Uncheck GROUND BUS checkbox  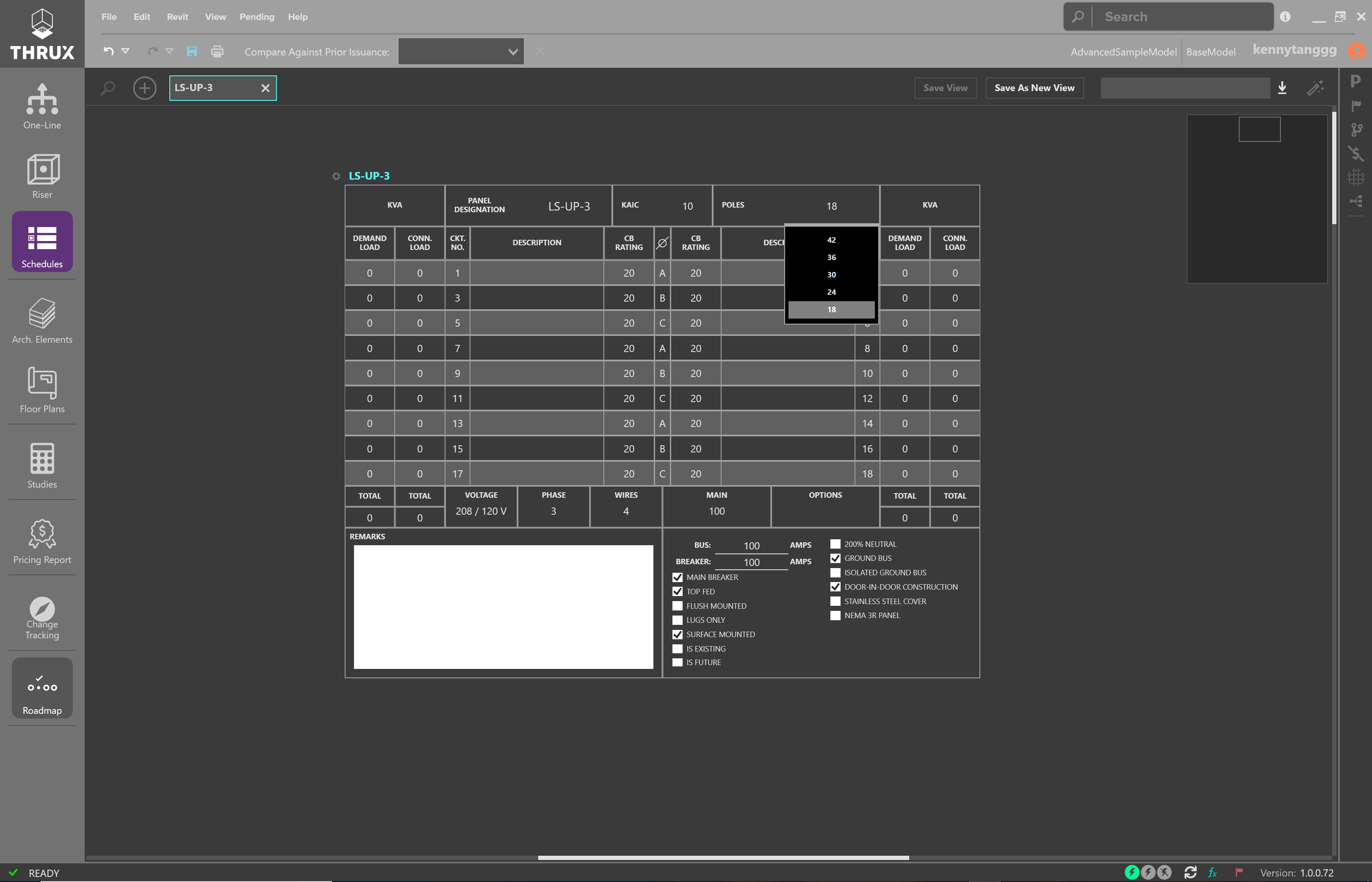(835, 558)
